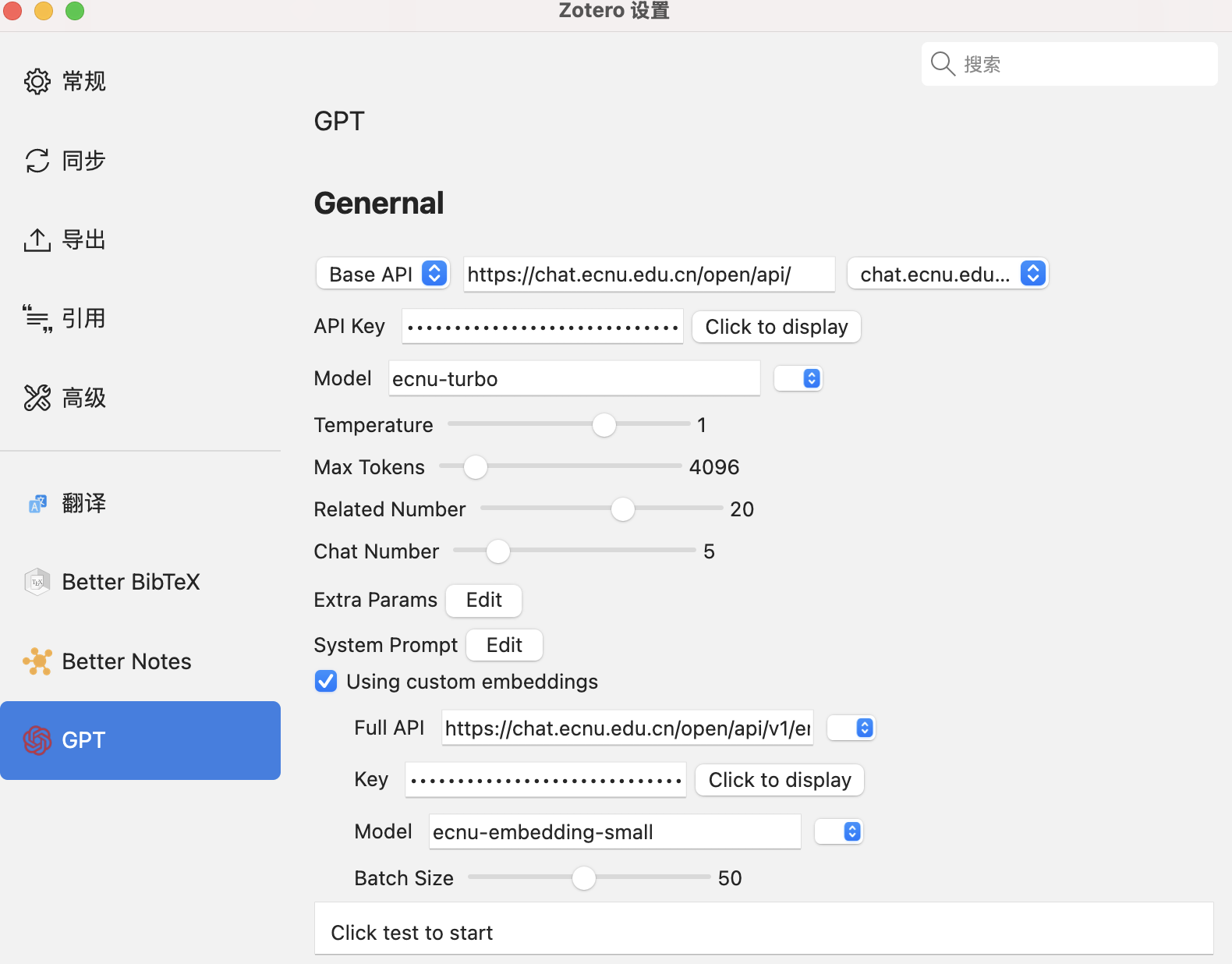The image size is (1232, 964).
Task: Open the Base API dropdown
Action: point(383,275)
